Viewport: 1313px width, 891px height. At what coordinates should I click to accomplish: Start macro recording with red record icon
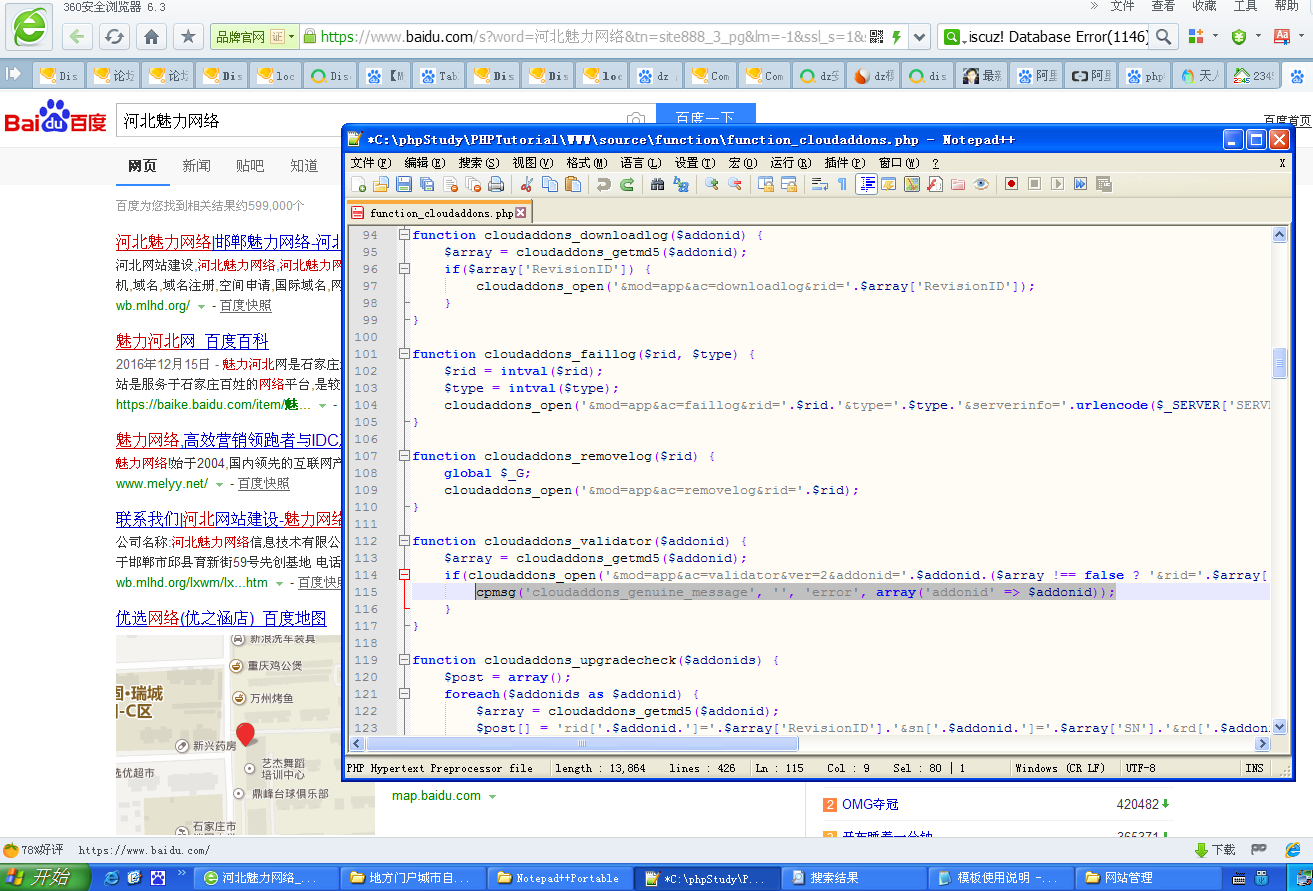[1011, 184]
